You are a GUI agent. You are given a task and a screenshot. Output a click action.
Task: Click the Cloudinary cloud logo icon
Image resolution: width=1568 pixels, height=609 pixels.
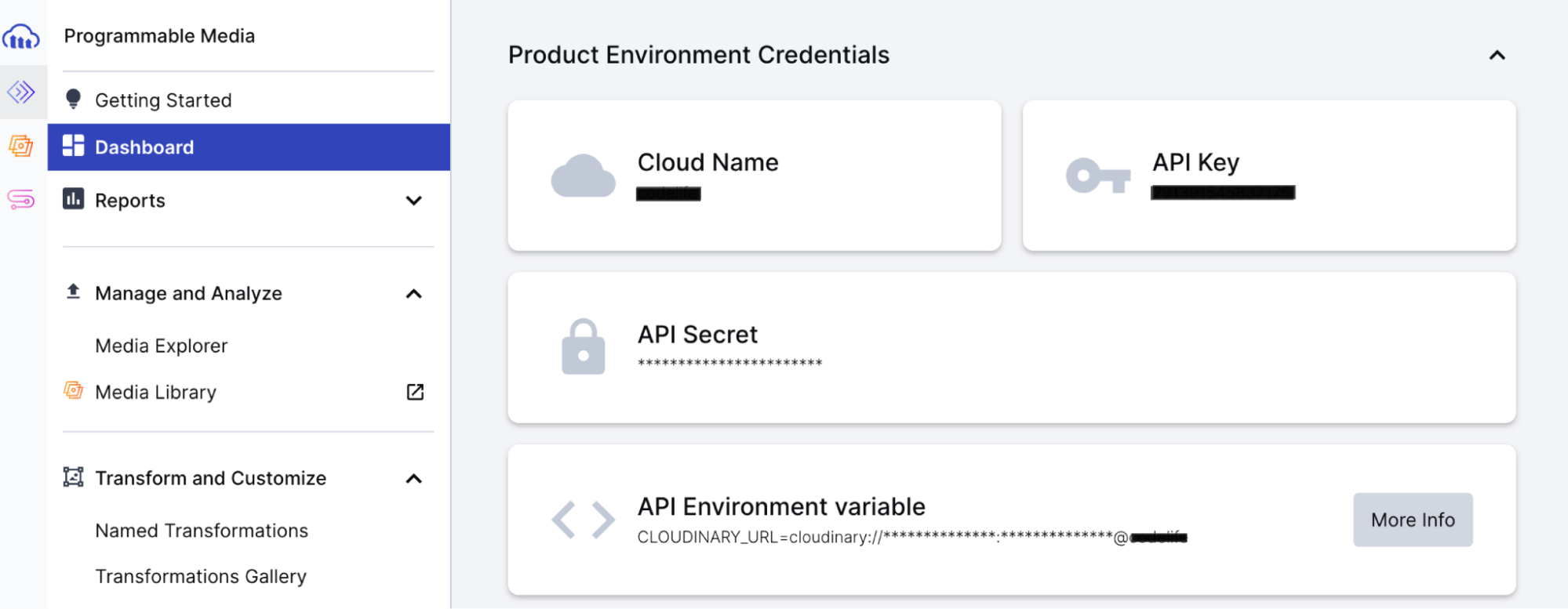pyautogui.click(x=21, y=36)
